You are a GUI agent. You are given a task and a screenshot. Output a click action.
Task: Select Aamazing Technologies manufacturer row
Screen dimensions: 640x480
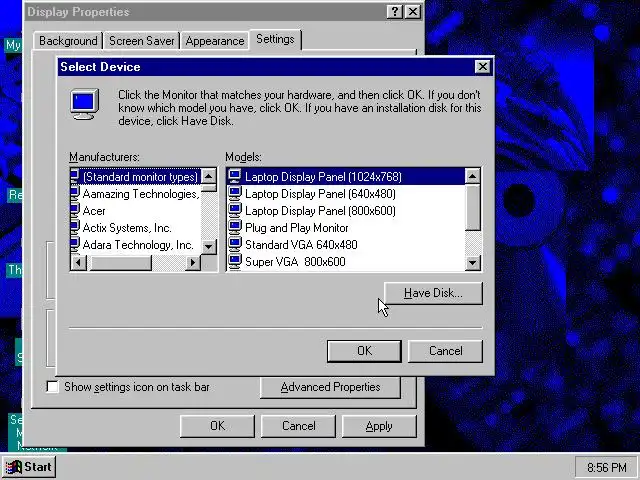(136, 193)
